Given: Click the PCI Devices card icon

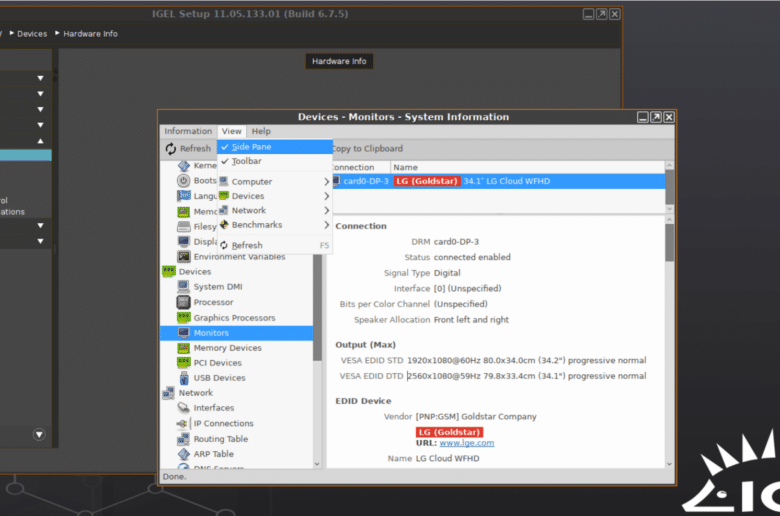Looking at the screenshot, I should (x=184, y=363).
